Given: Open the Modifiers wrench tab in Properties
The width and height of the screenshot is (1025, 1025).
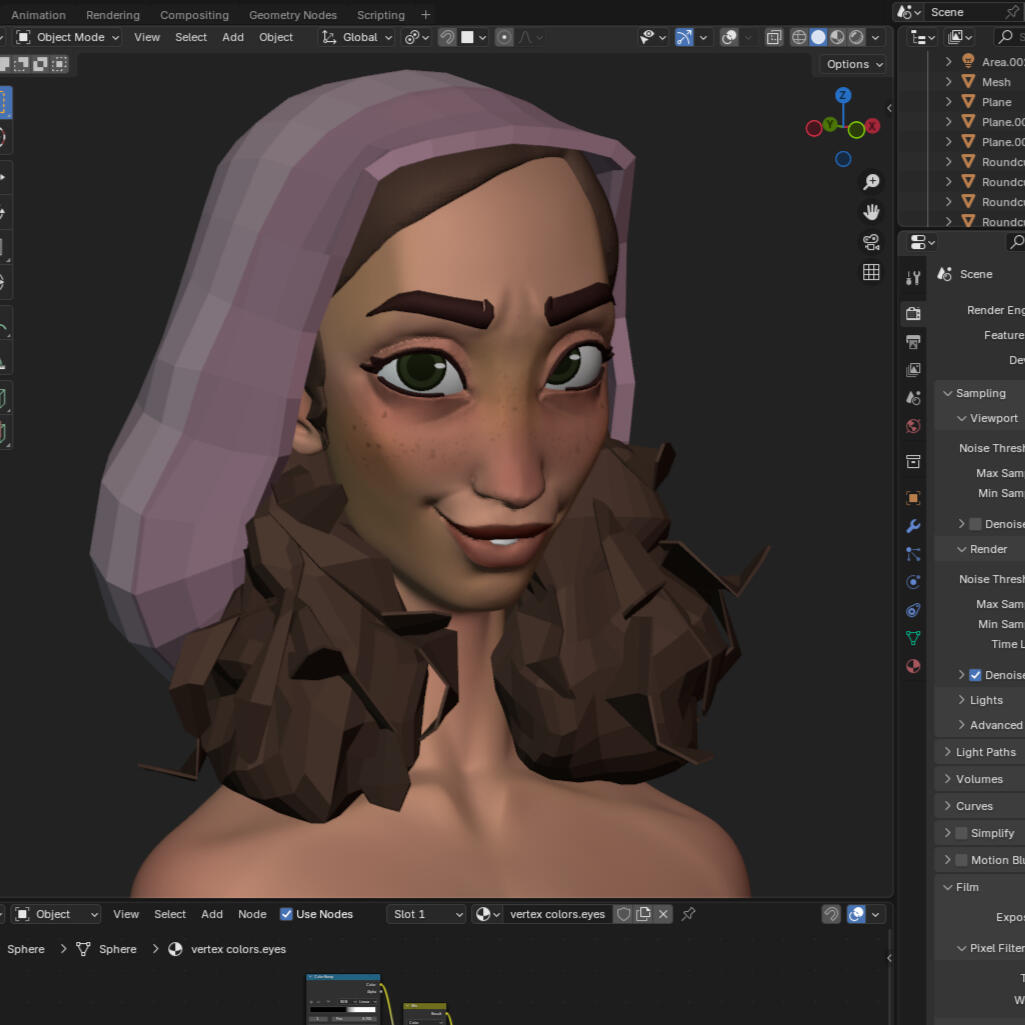Looking at the screenshot, I should click(913, 526).
